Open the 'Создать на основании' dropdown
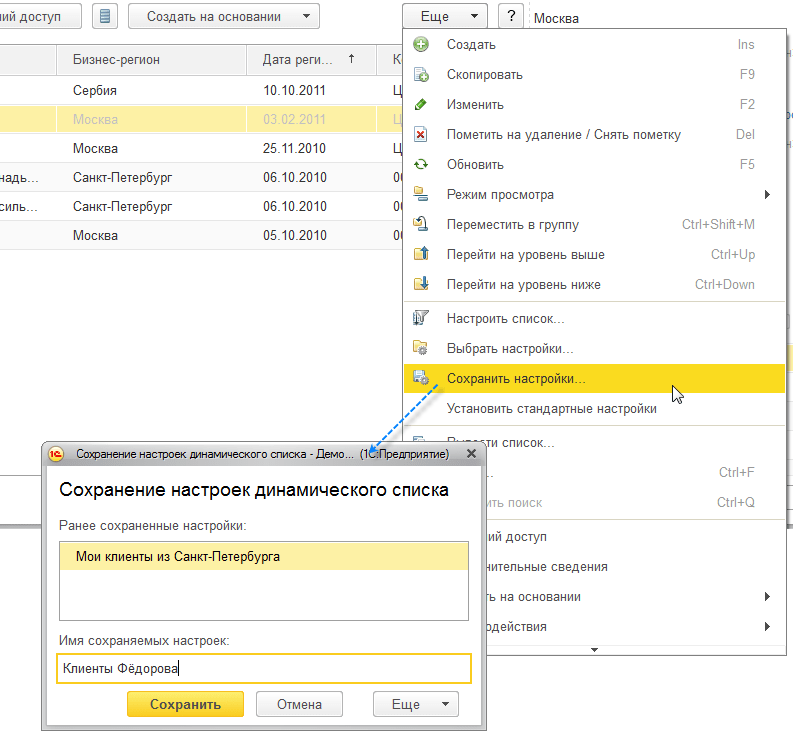 click(224, 16)
